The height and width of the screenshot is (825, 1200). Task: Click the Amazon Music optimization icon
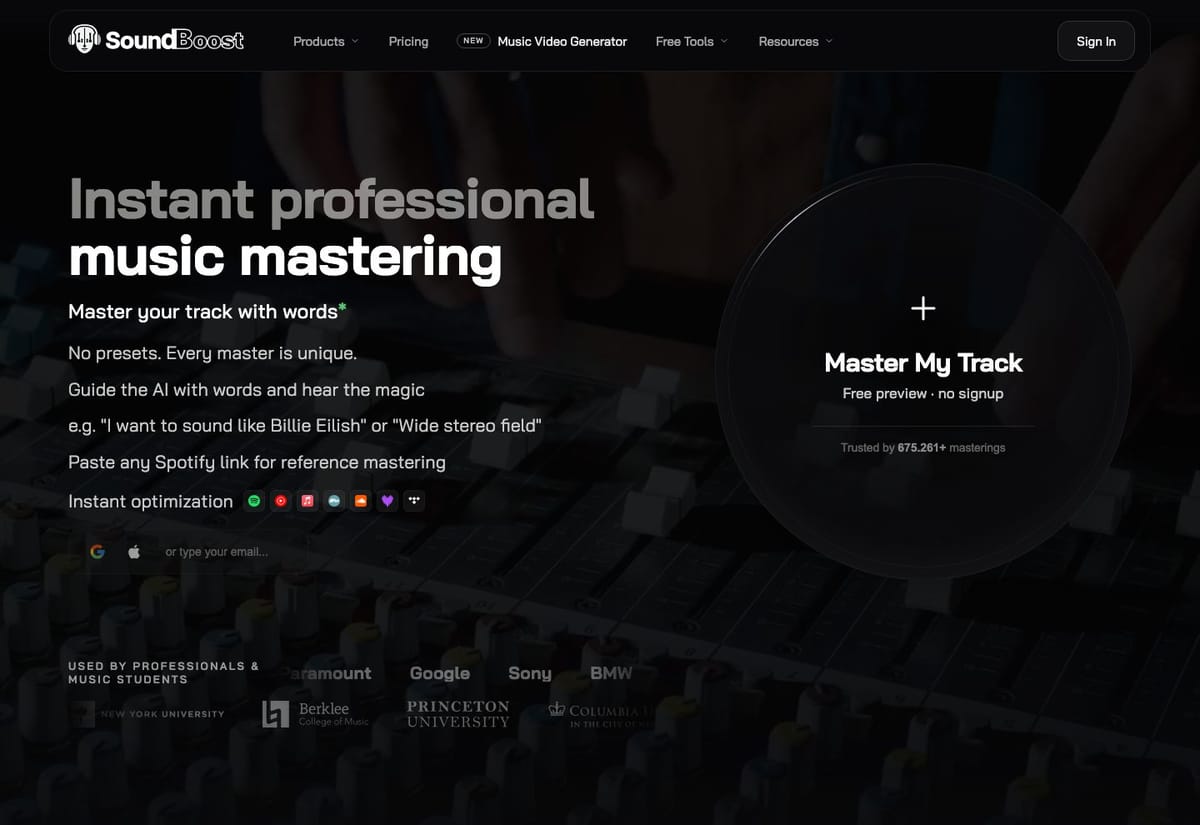click(334, 501)
